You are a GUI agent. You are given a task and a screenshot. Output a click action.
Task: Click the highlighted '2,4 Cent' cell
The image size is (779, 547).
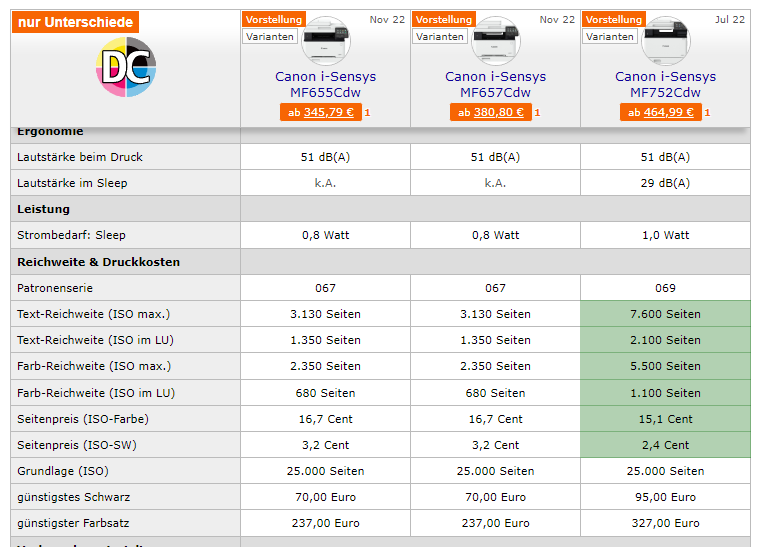[665, 445]
